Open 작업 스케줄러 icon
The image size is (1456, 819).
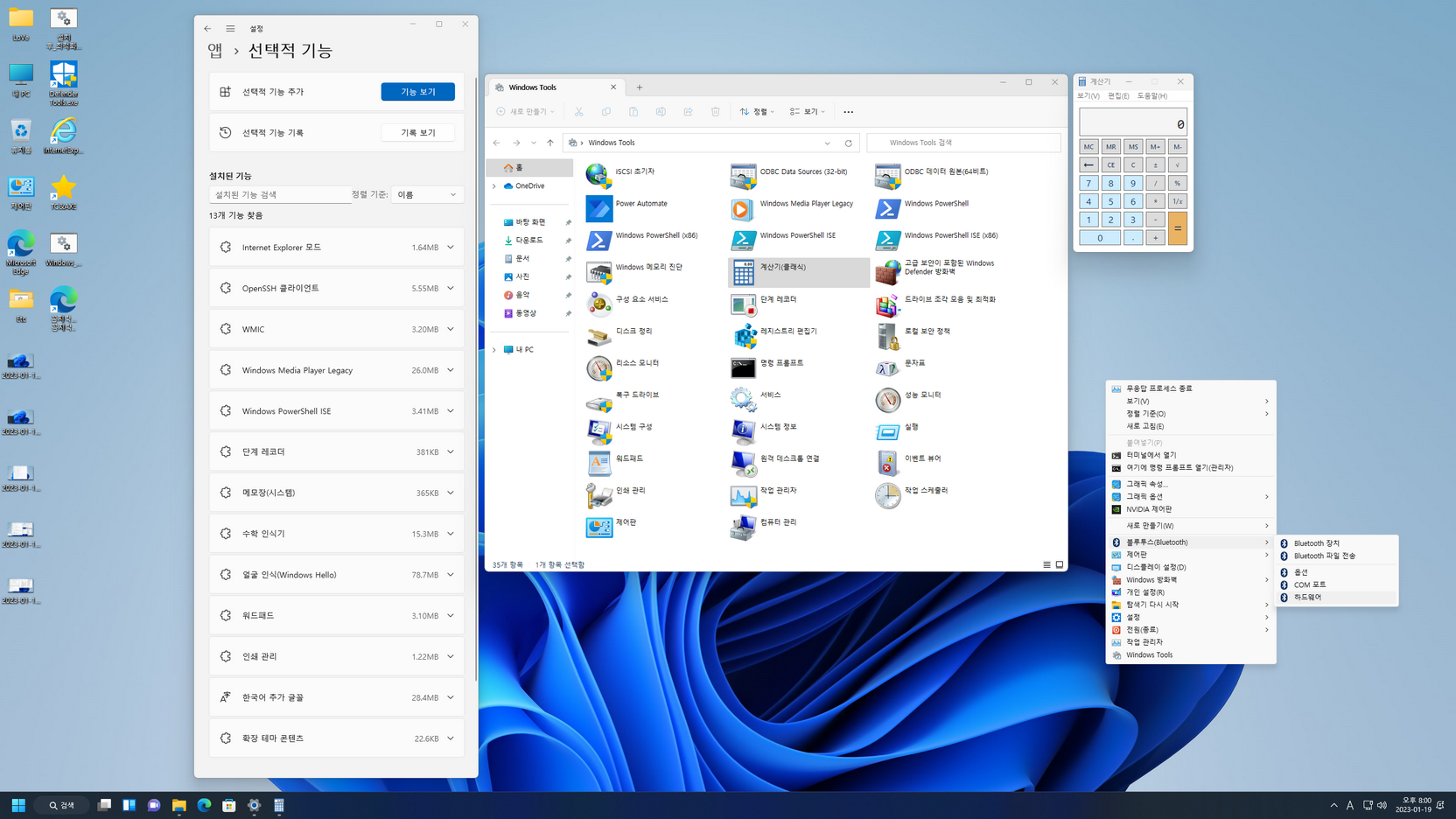pos(887,494)
